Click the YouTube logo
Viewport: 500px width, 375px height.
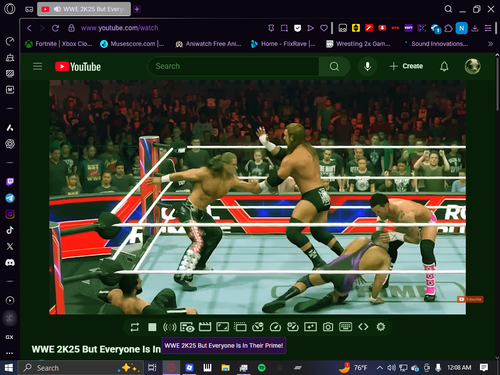(x=78, y=67)
